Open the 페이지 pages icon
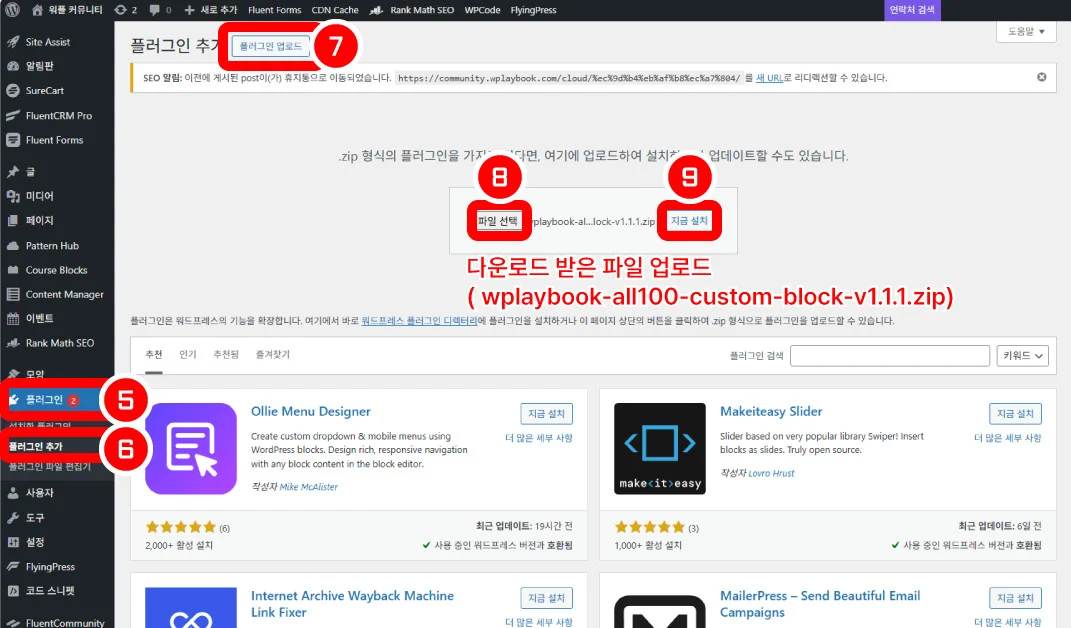The width and height of the screenshot is (1071, 628). [13, 221]
